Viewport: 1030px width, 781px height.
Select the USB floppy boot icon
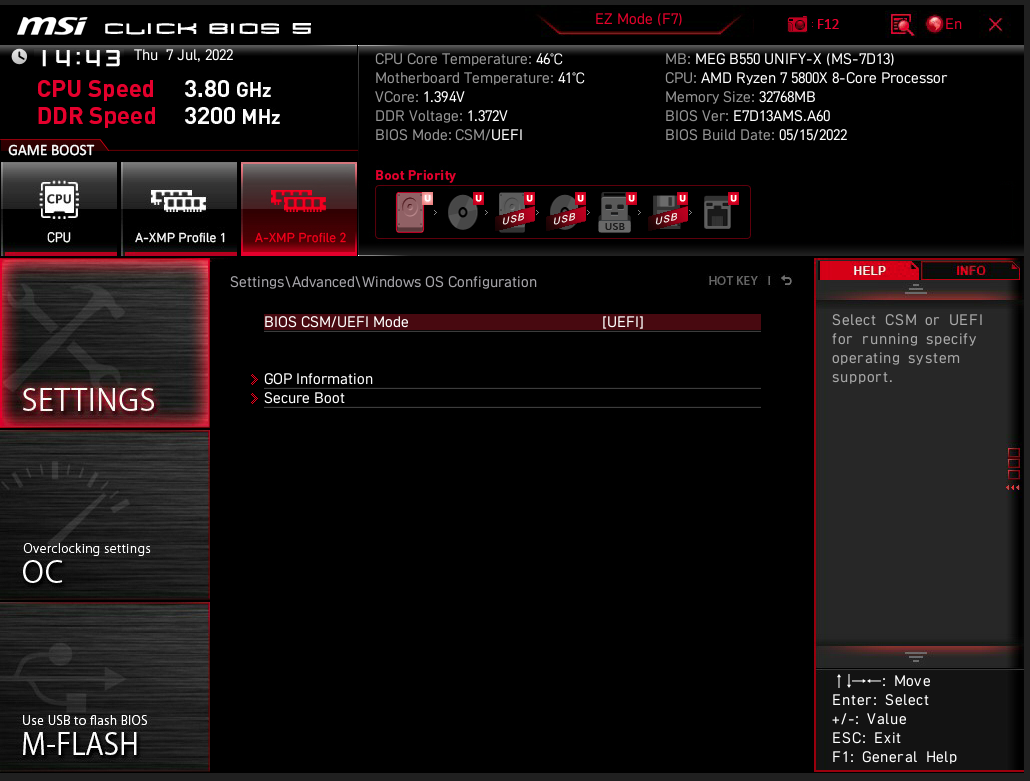click(x=669, y=212)
